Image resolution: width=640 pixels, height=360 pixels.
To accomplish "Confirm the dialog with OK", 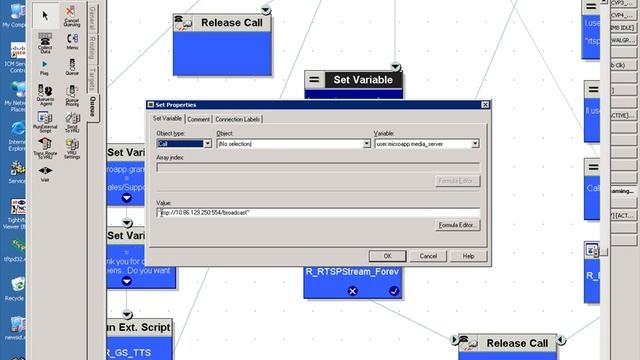I will (x=387, y=256).
